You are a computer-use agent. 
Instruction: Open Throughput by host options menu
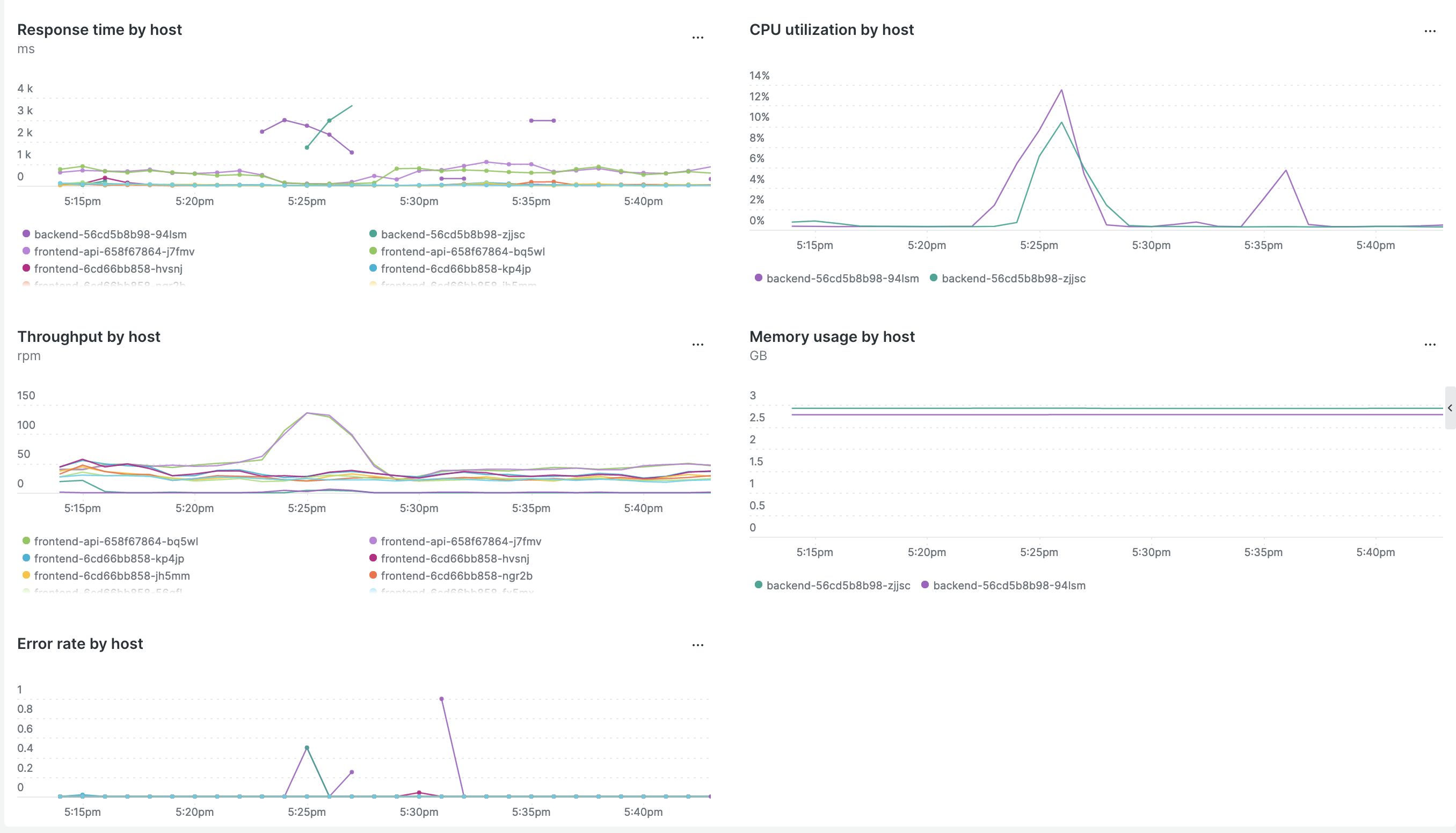pos(697,345)
